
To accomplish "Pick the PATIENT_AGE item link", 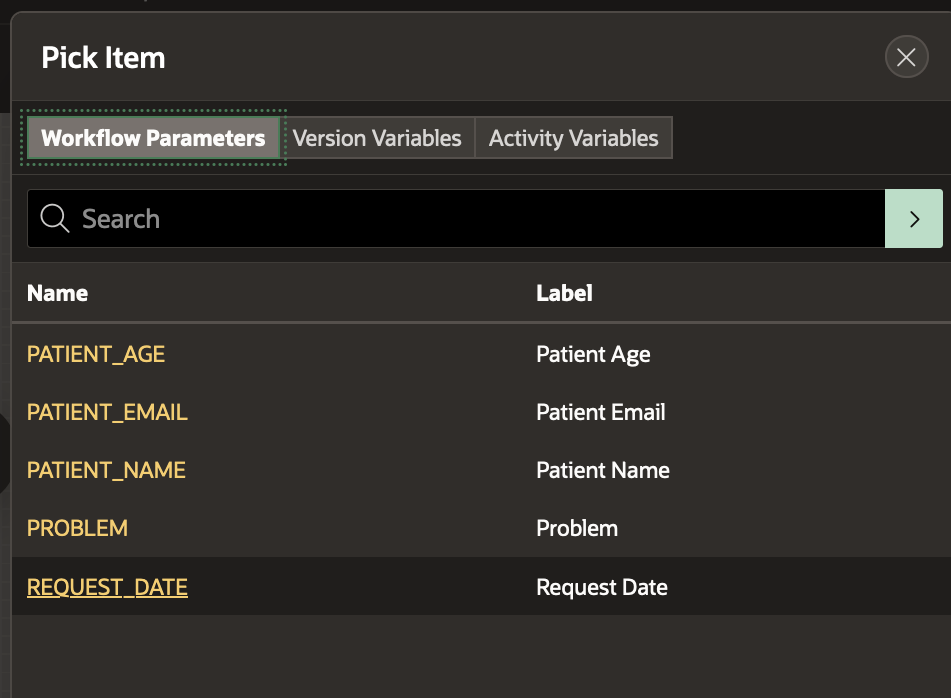I will coord(96,354).
